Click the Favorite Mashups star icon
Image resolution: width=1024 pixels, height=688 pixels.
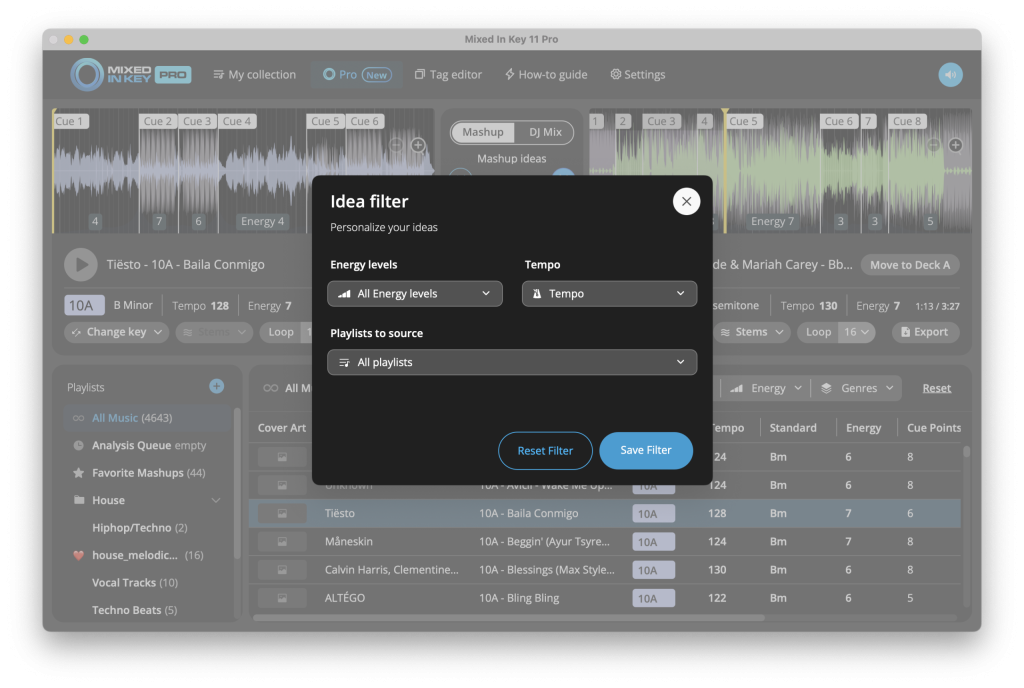[79, 473]
